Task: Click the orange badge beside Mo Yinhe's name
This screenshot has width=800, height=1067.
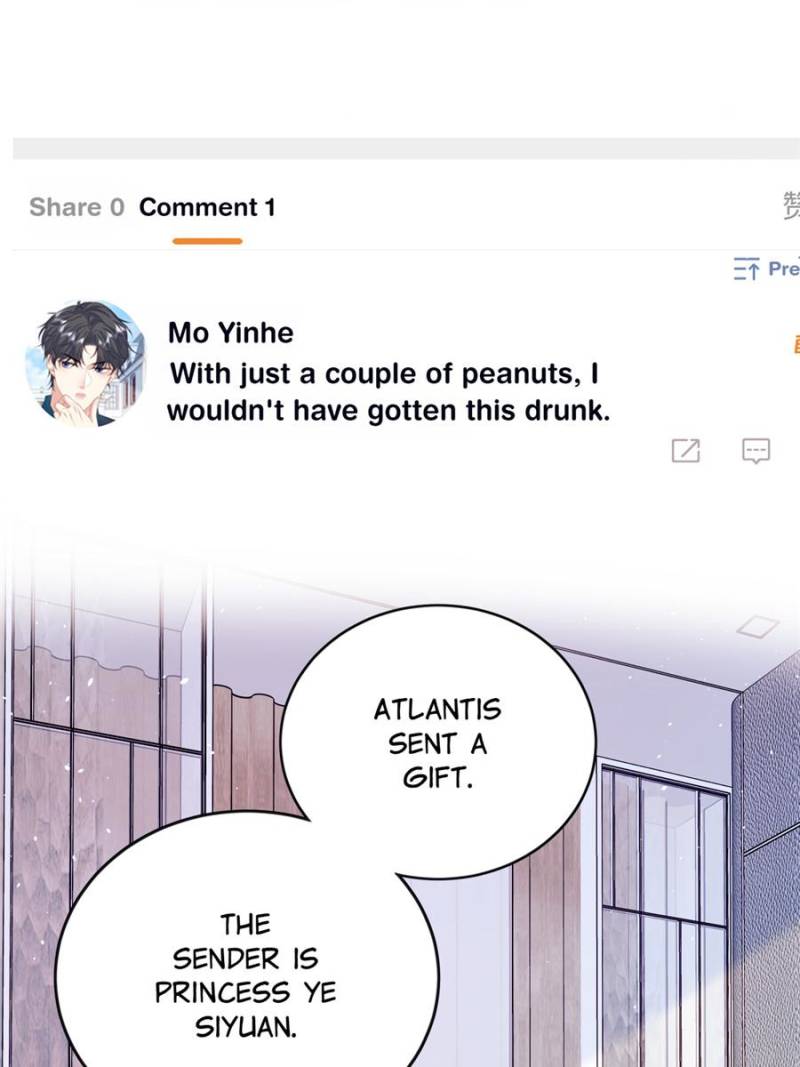Action: [x=796, y=344]
